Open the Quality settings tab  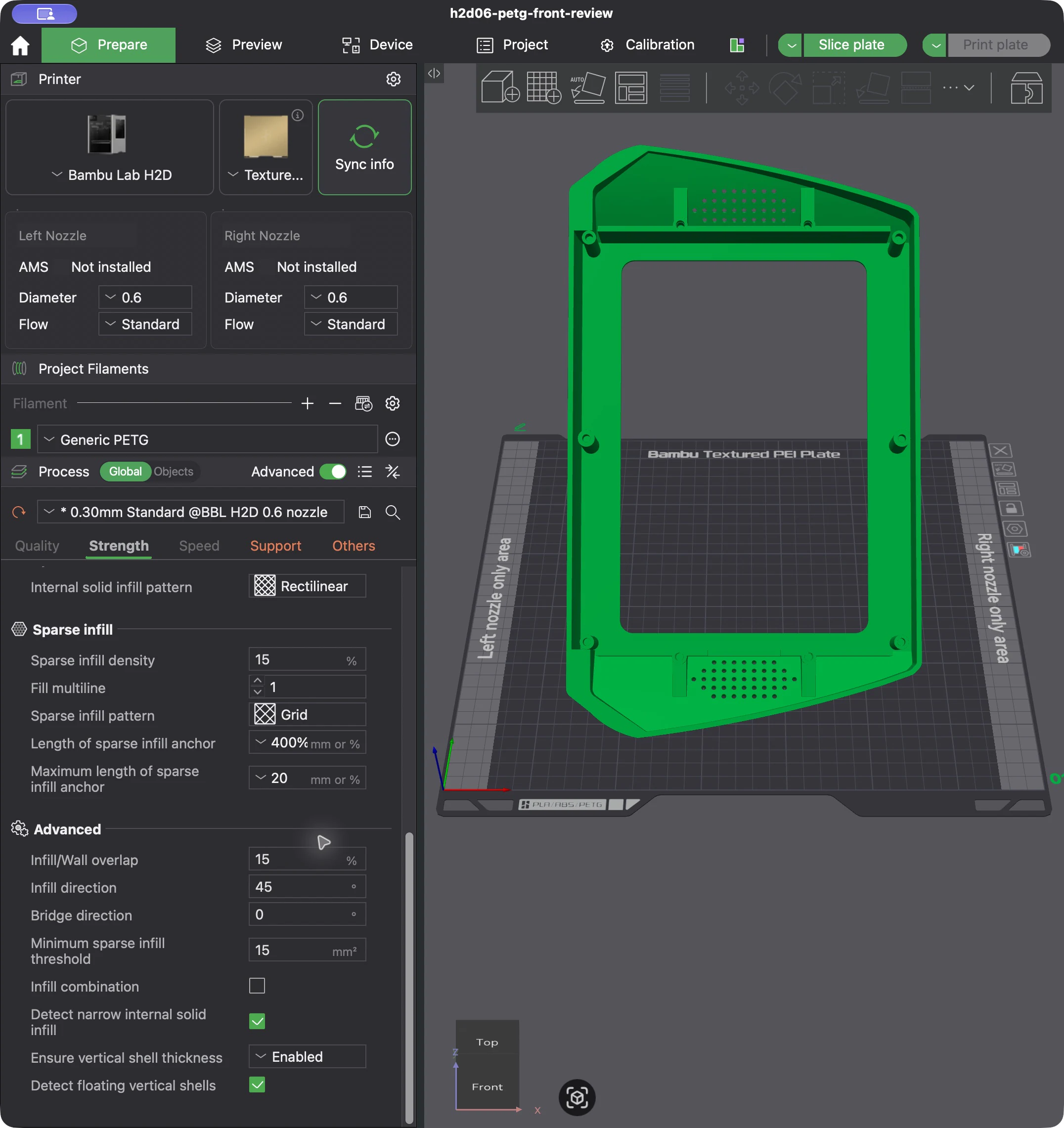coord(37,546)
